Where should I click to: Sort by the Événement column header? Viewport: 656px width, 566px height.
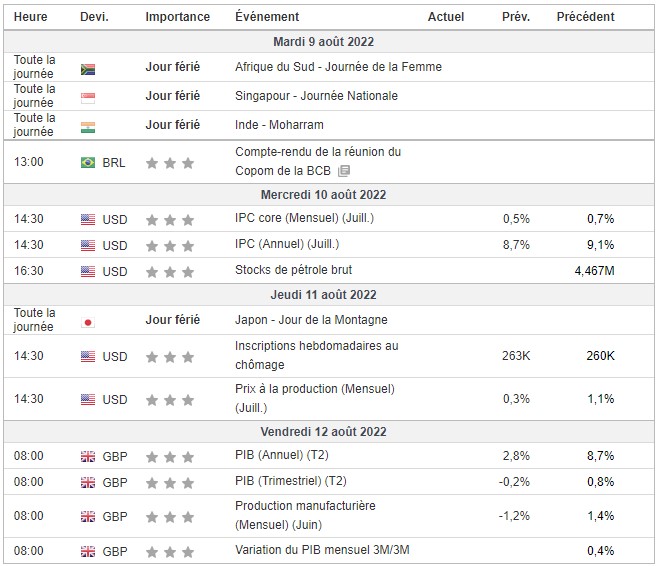pyautogui.click(x=267, y=17)
